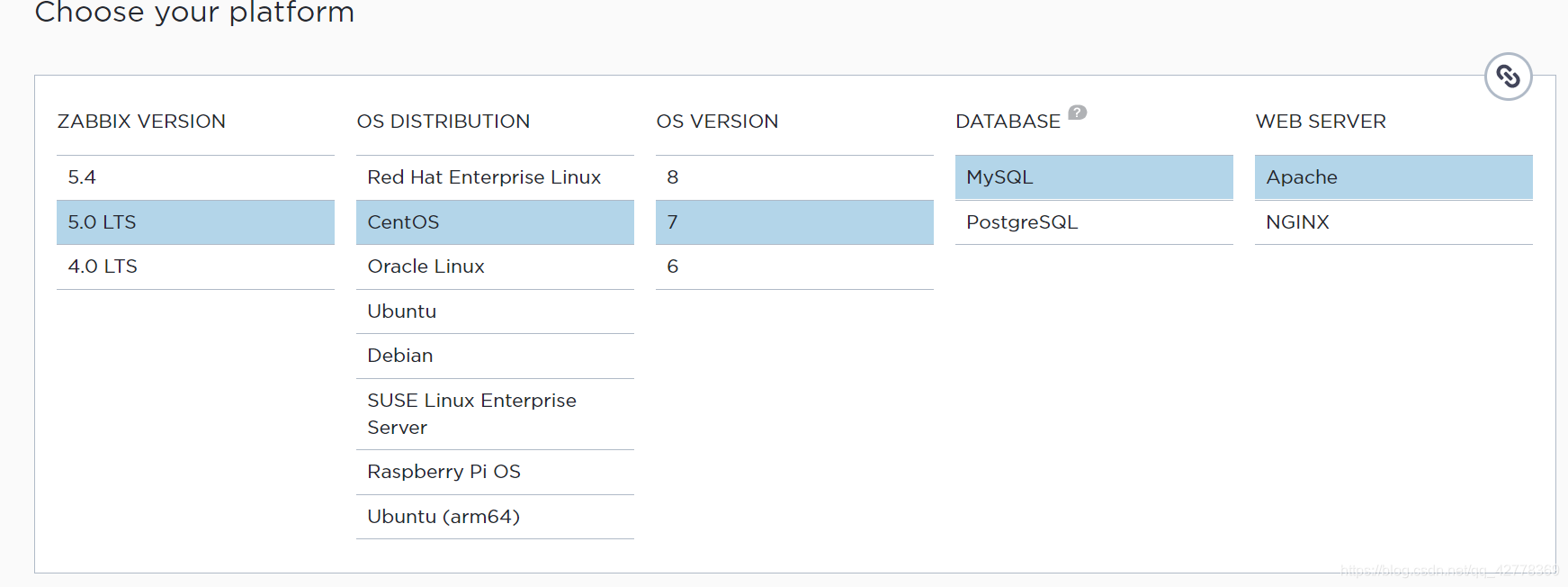Select OS version 8
This screenshot has width=1568, height=587.
click(794, 177)
